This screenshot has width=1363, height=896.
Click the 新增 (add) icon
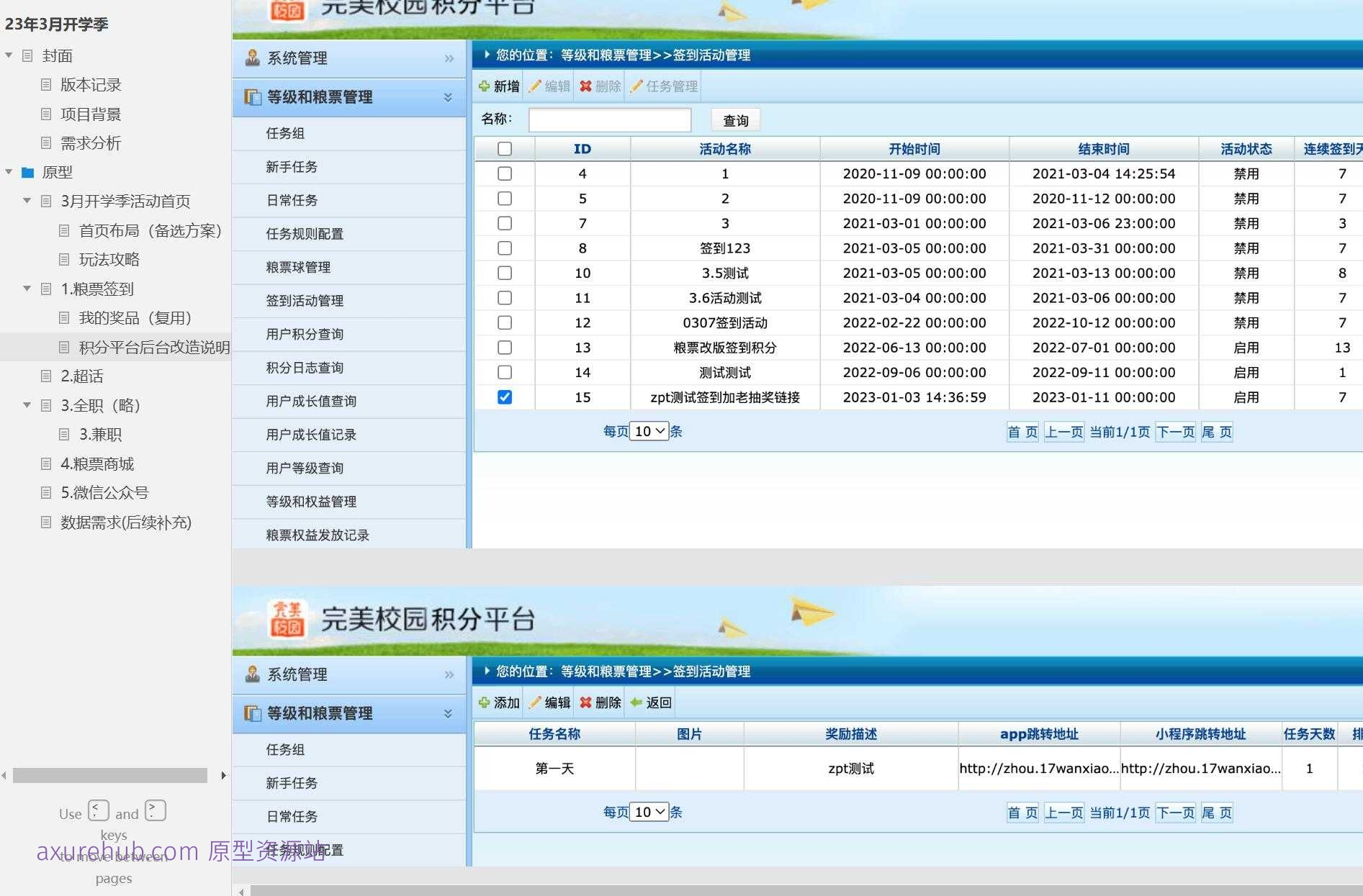(x=484, y=86)
